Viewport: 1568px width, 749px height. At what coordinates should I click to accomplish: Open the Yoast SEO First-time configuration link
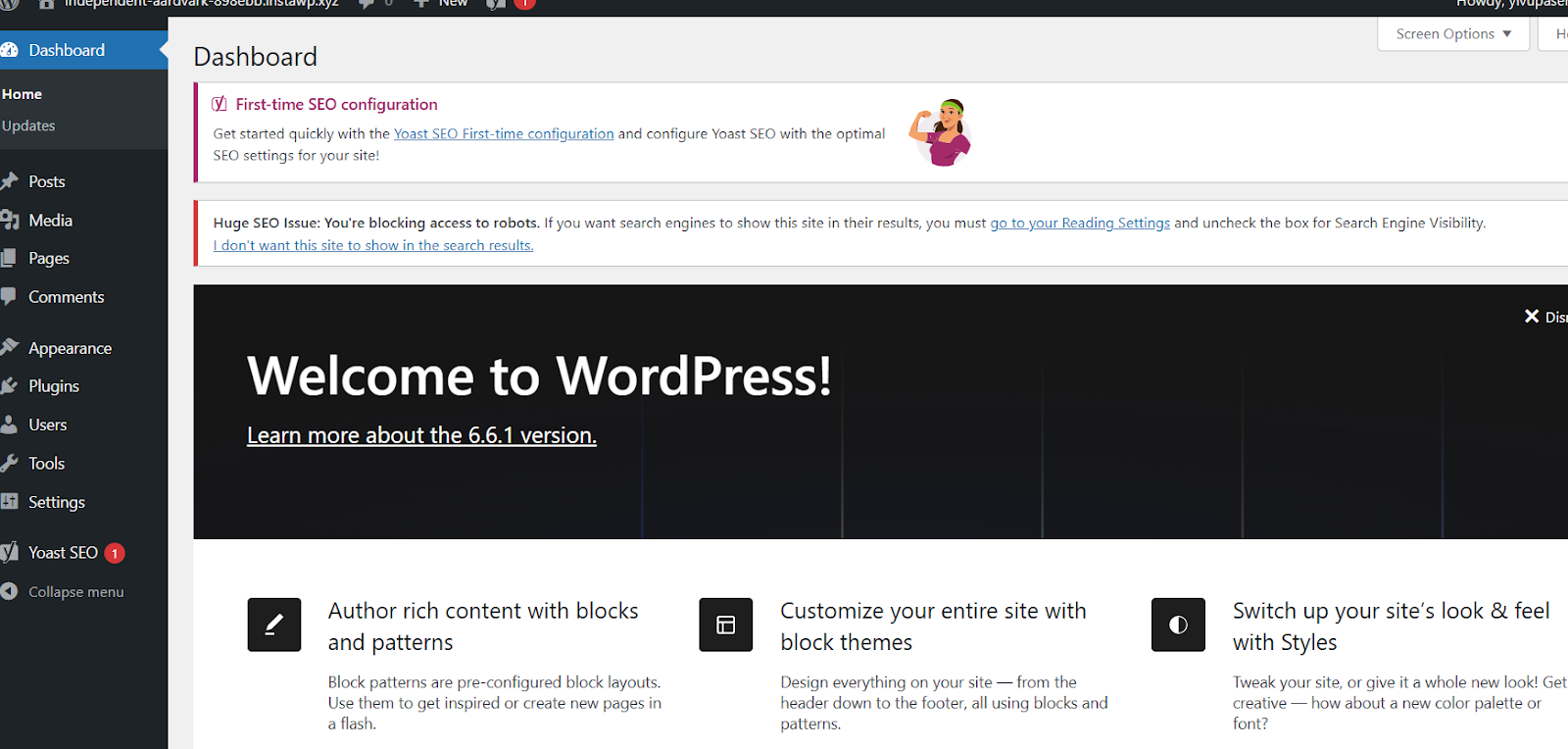click(504, 133)
